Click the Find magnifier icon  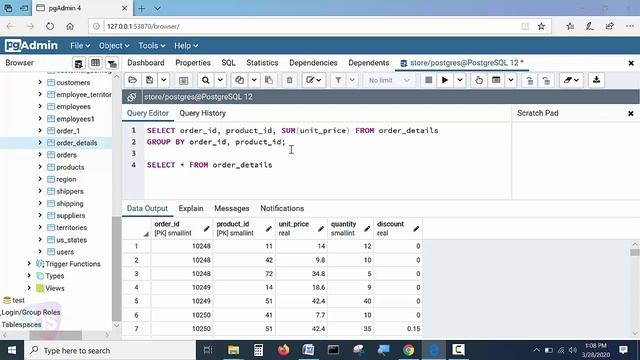[206, 80]
